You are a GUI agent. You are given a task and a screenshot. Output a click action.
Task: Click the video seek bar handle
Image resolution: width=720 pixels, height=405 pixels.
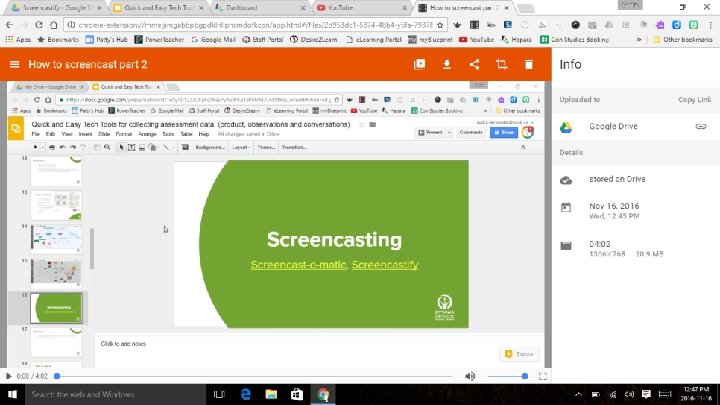point(57,376)
